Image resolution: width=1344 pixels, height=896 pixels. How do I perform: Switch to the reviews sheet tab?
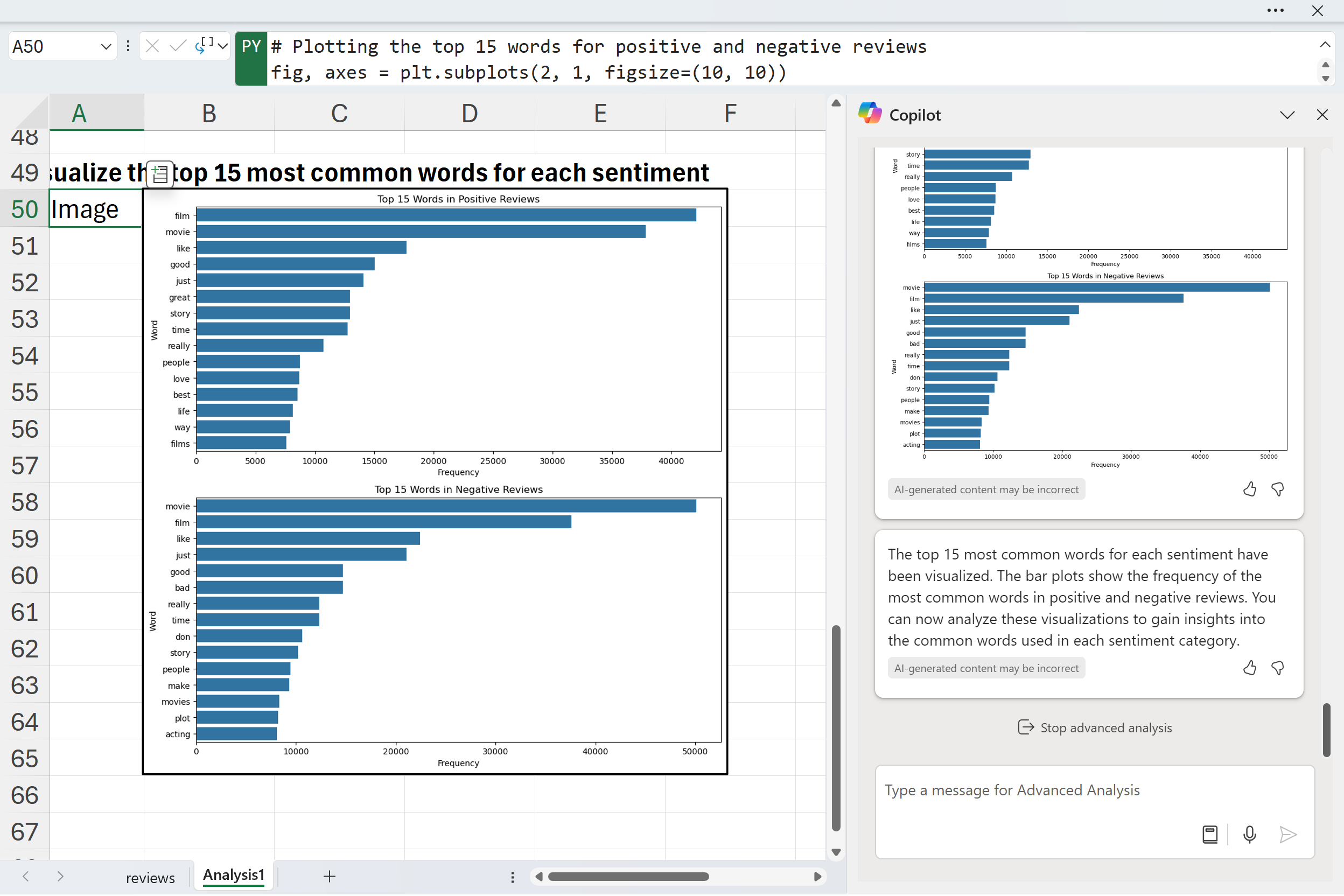point(150,877)
